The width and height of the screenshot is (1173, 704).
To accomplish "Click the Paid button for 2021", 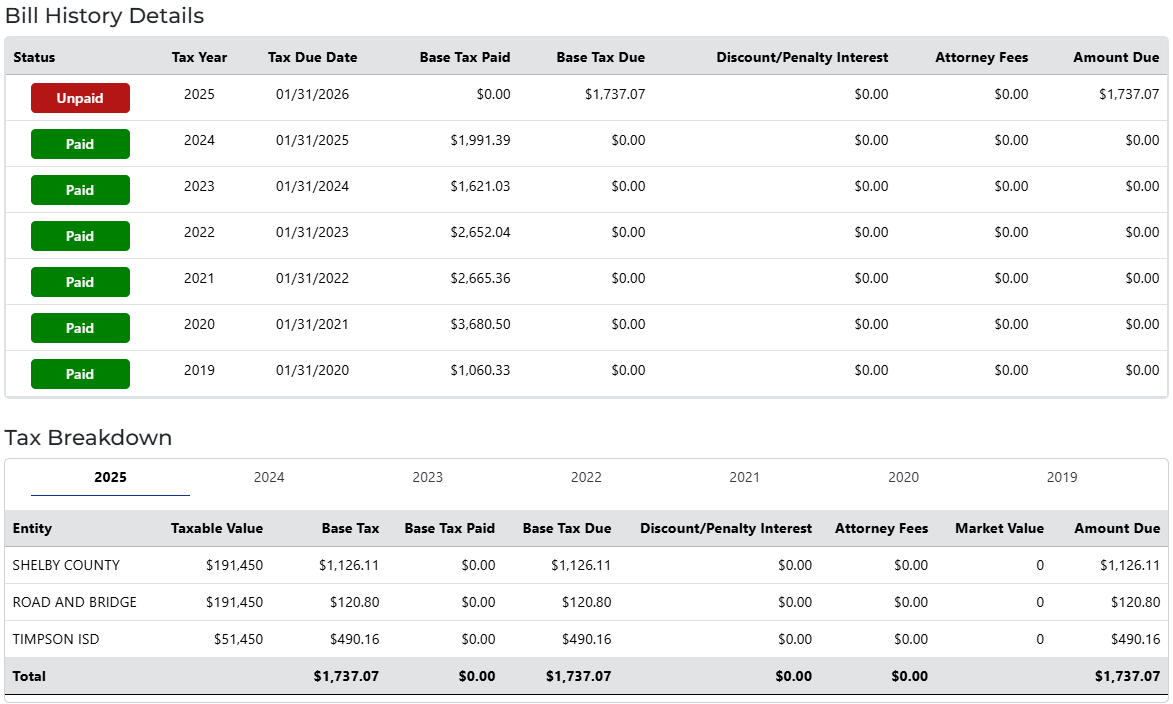I will point(80,282).
